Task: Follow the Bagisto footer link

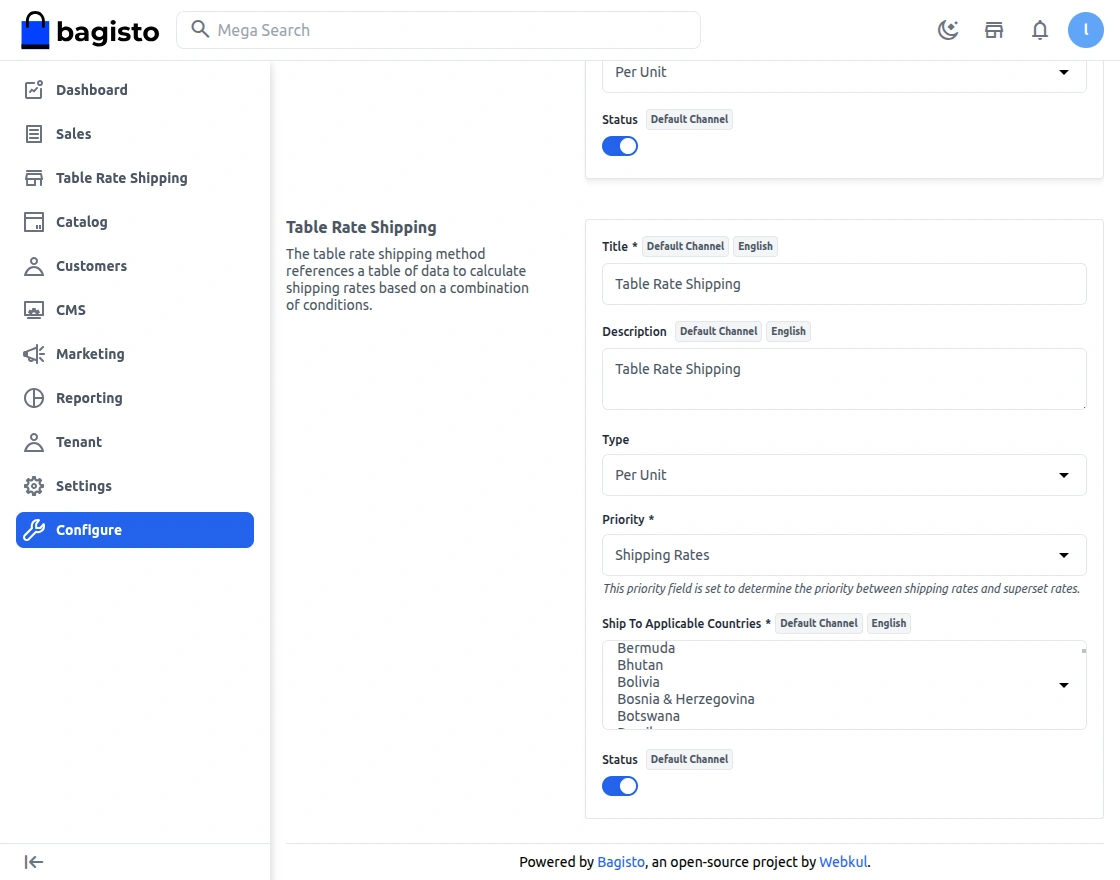Action: [621, 862]
